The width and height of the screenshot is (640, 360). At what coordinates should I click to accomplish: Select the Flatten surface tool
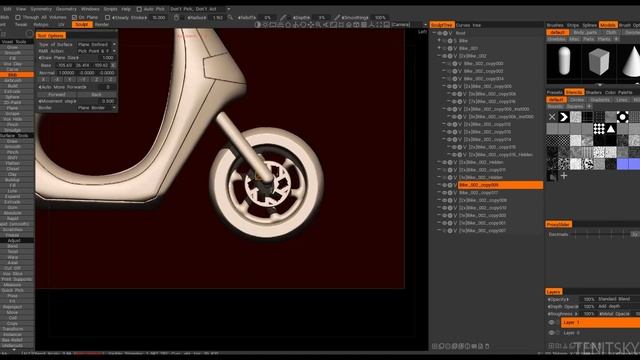(x=13, y=163)
